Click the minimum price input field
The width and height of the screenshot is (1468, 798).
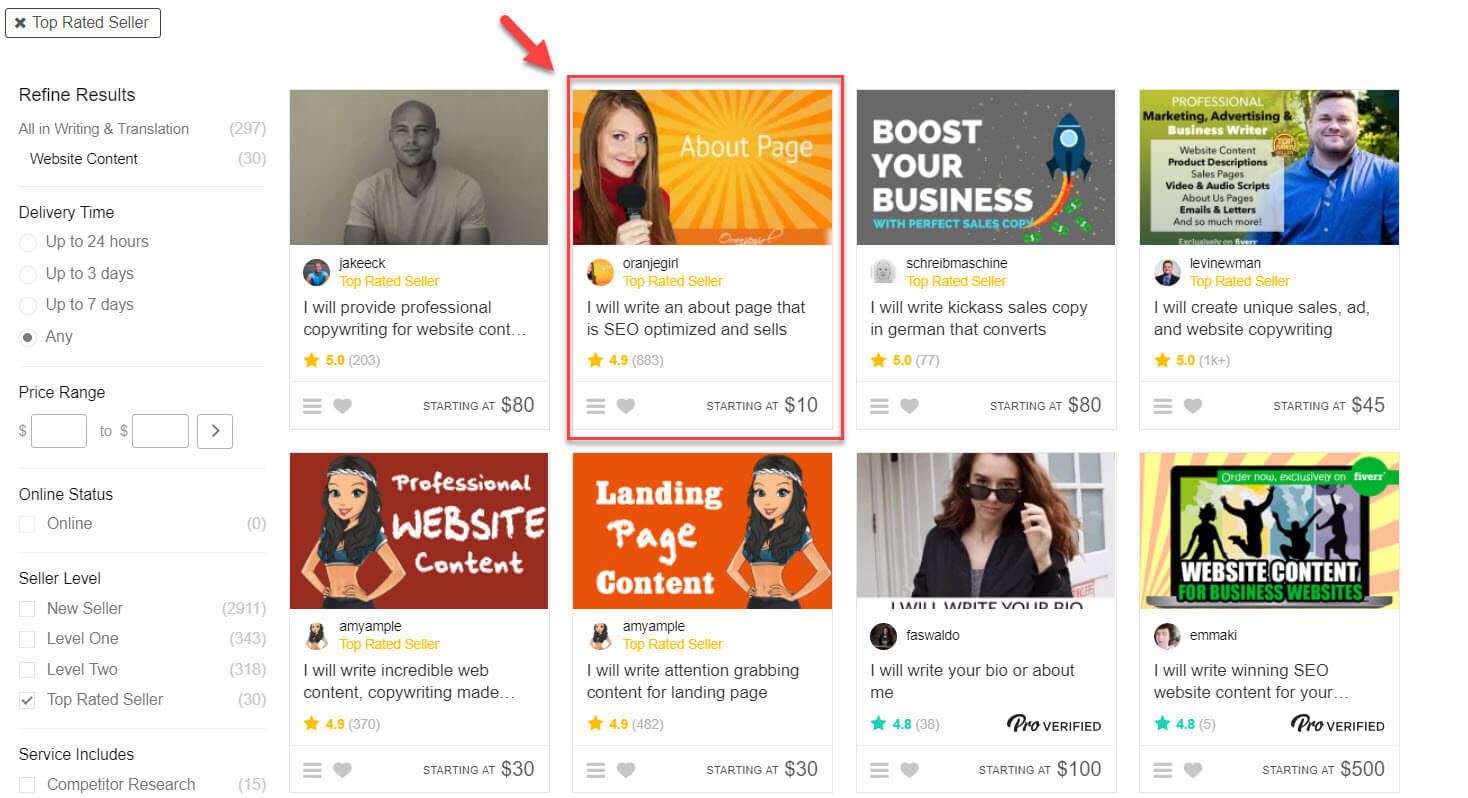(x=59, y=432)
